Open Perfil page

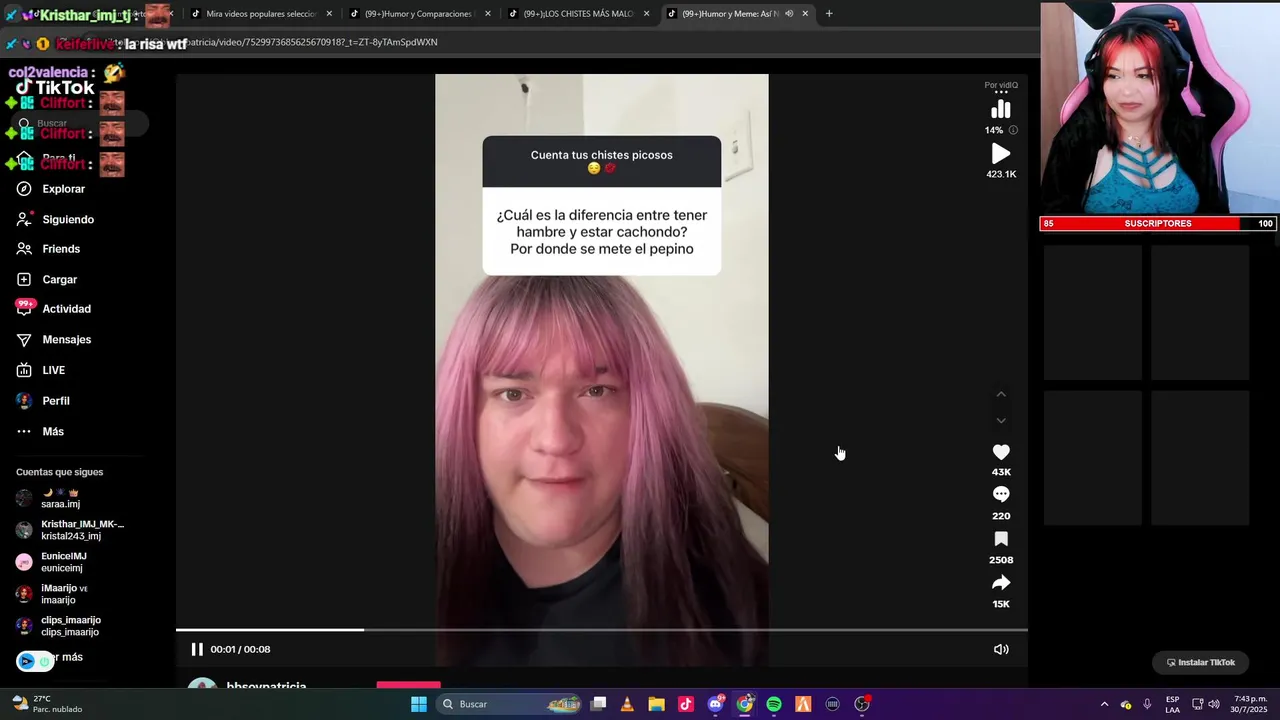[x=43, y=401]
